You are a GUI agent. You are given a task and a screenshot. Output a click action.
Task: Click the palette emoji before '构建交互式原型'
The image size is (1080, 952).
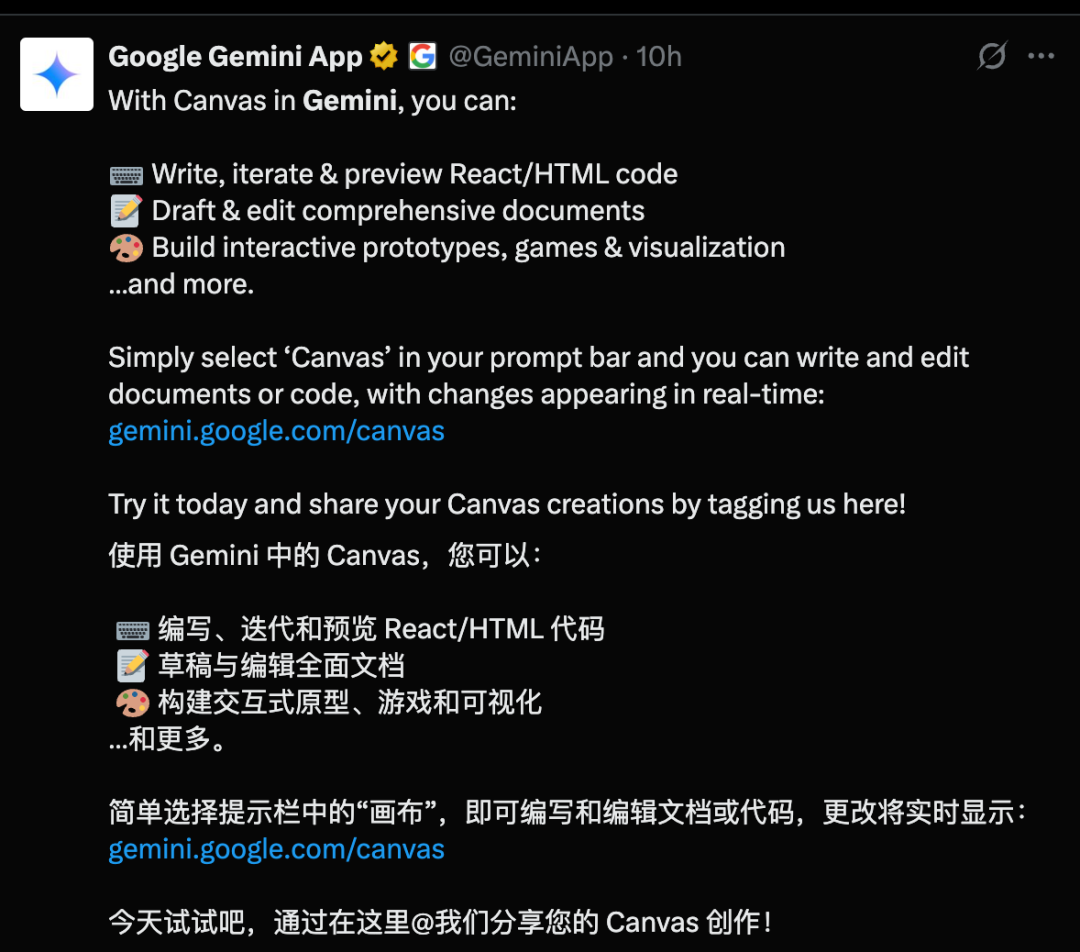tap(132, 703)
